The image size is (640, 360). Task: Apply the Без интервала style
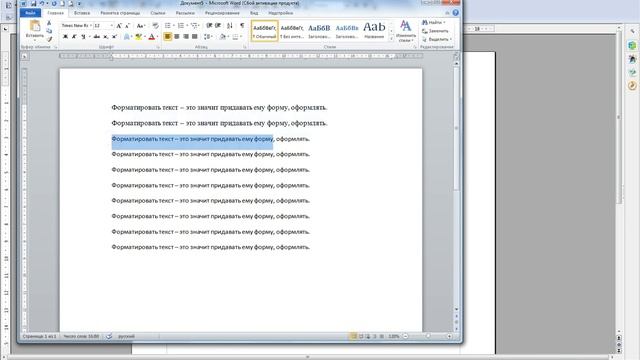point(292,31)
